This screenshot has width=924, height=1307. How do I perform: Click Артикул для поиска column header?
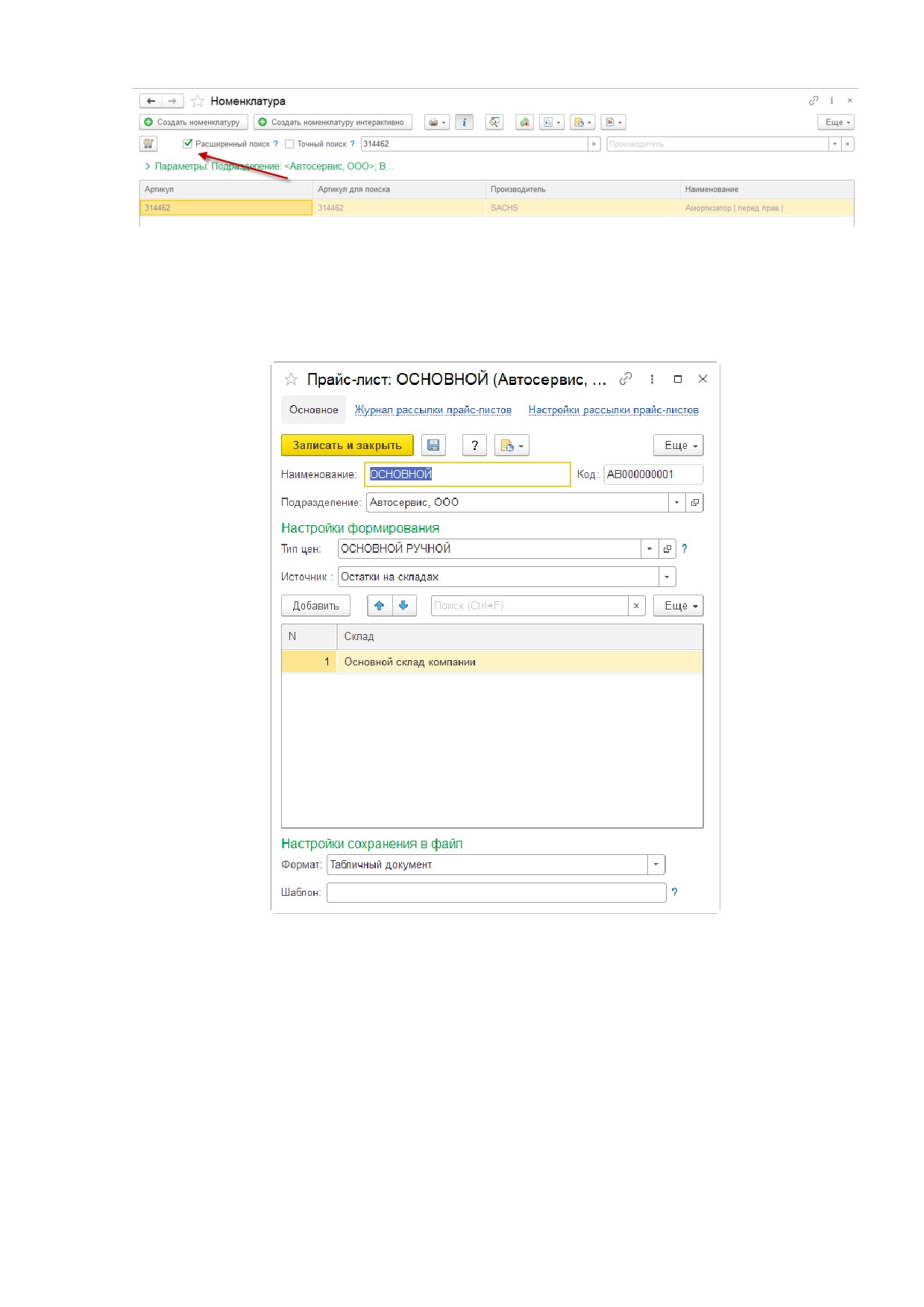click(399, 189)
